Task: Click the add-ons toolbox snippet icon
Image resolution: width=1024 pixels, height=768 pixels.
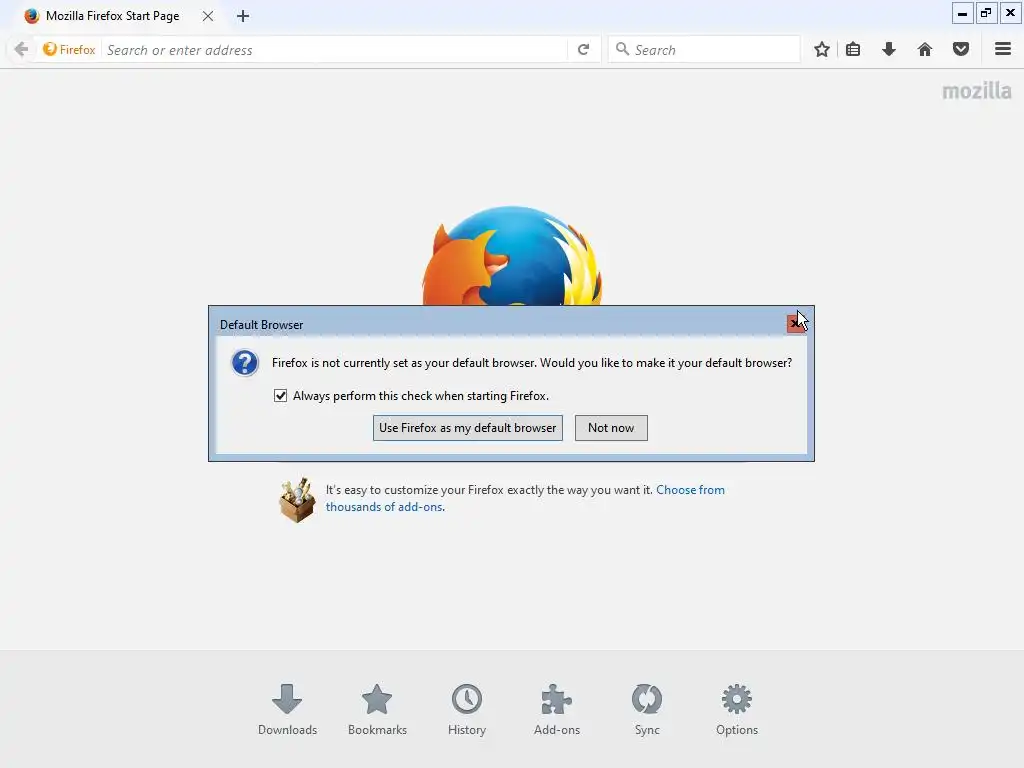Action: (297, 500)
